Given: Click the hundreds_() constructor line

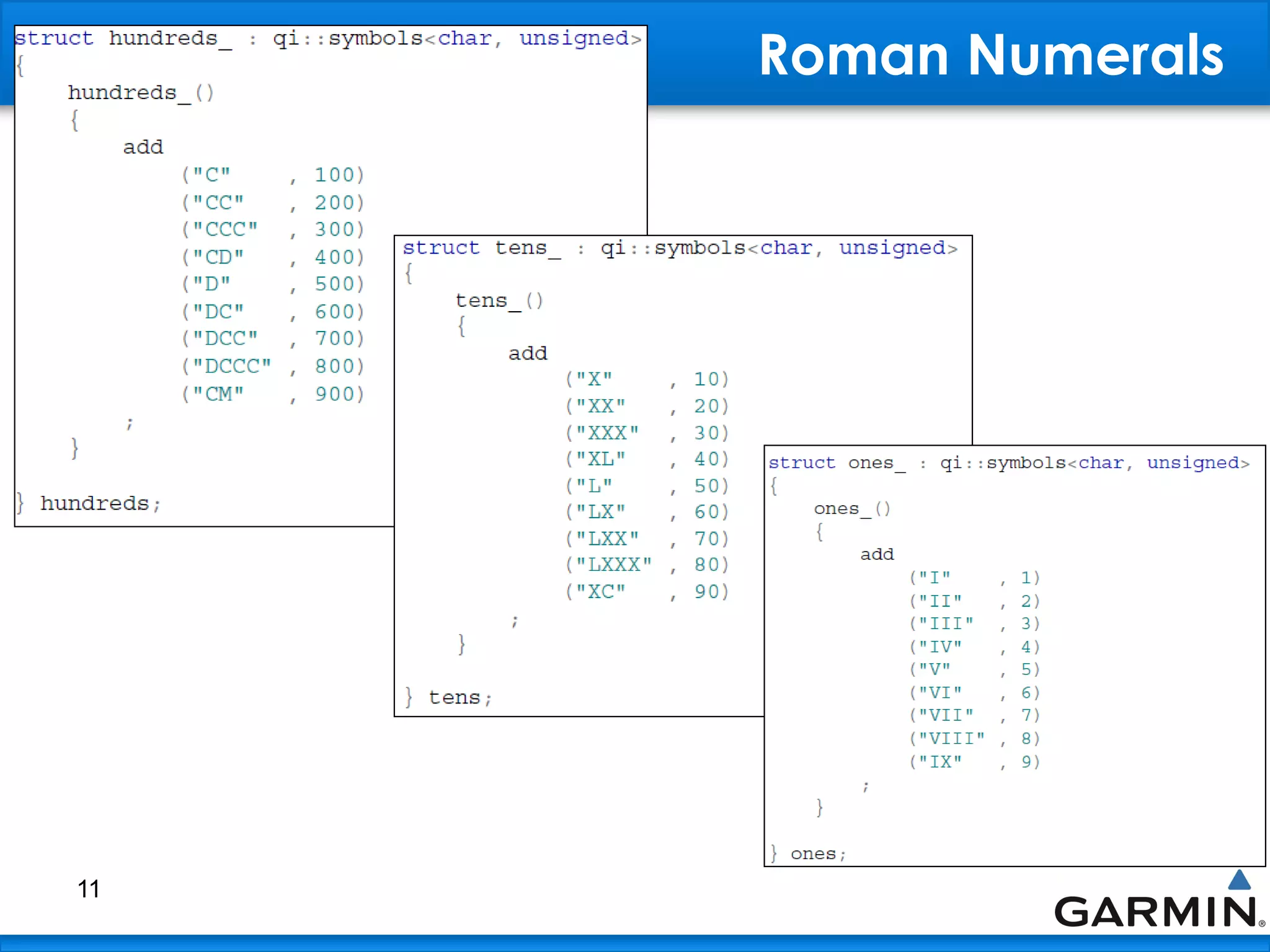Looking at the screenshot, I should point(141,93).
